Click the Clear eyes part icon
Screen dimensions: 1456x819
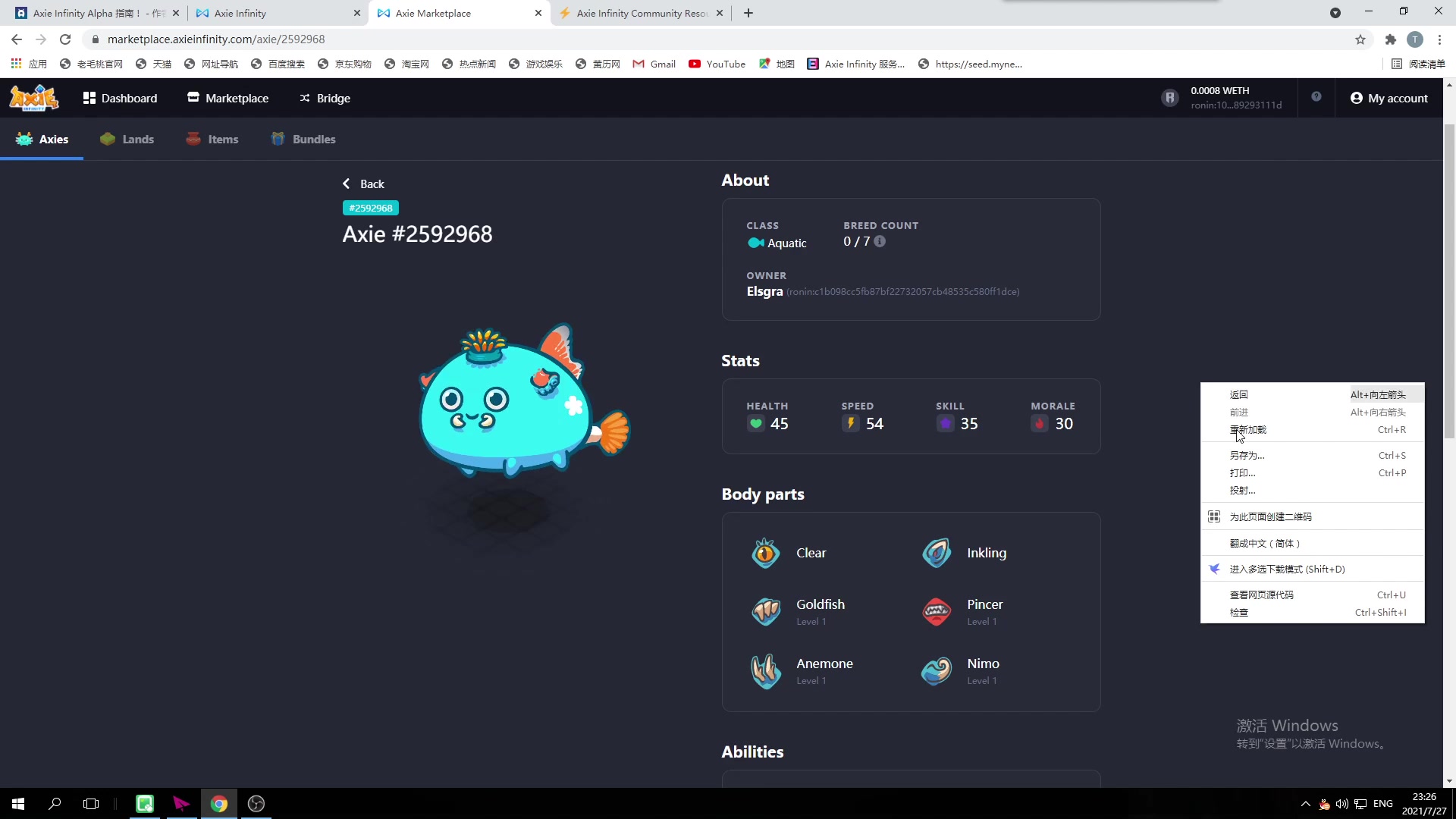[766, 554]
